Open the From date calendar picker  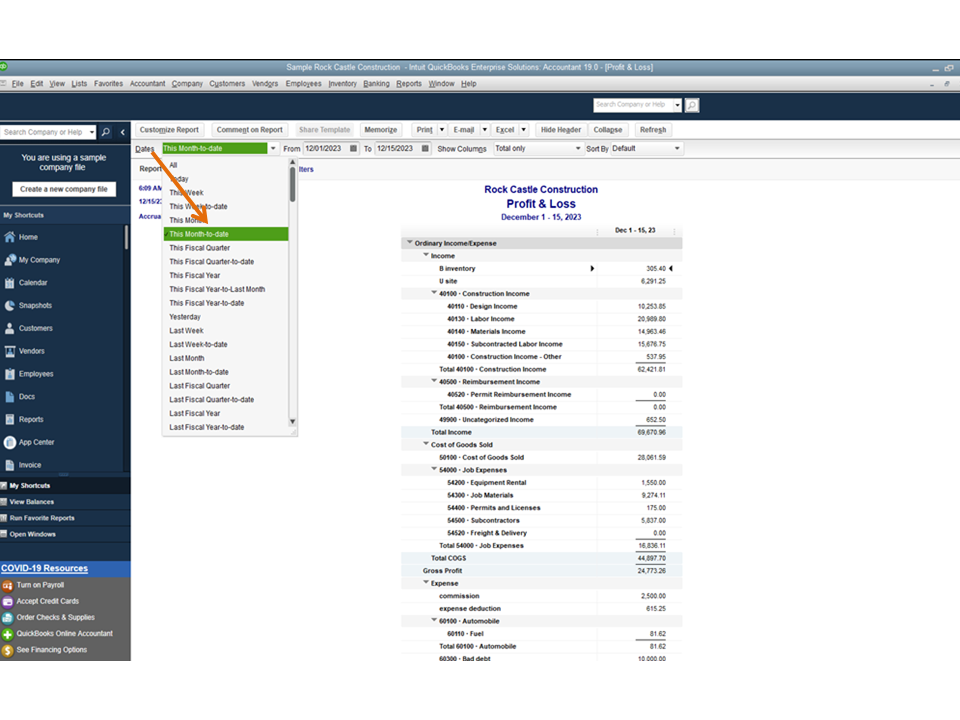(x=353, y=149)
